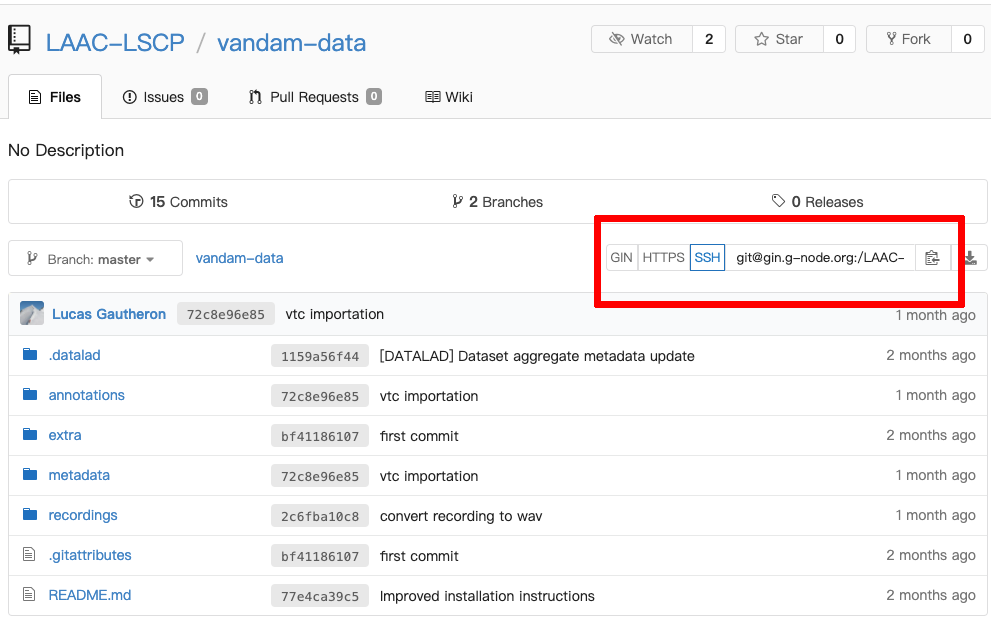Click the clone URL input field

(820, 257)
